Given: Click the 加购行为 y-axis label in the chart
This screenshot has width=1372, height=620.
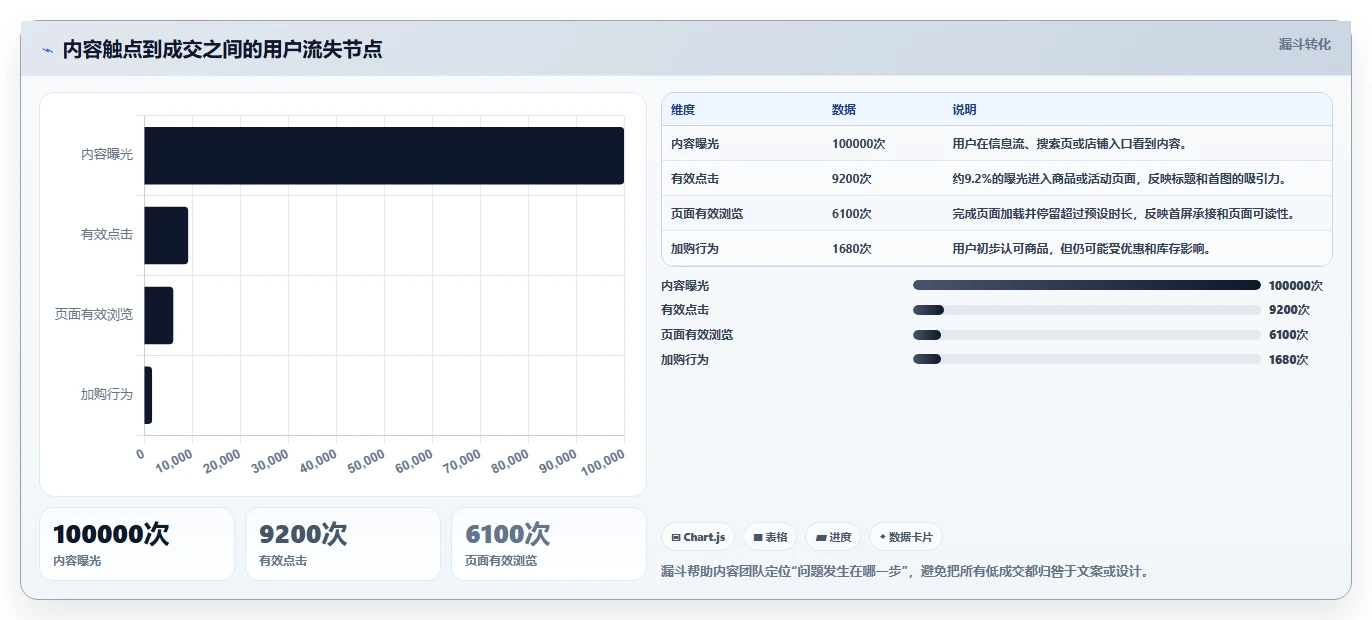Looking at the screenshot, I should [107, 395].
